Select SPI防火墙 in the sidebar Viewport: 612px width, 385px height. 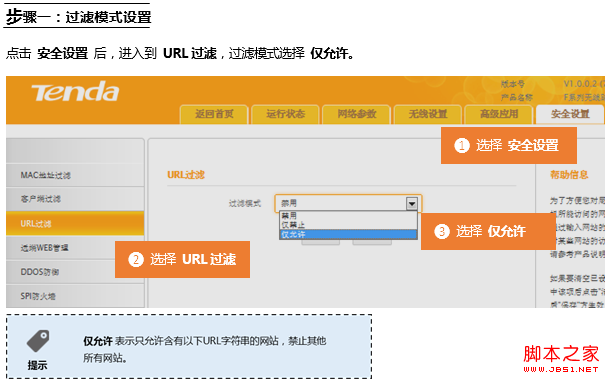(x=75, y=296)
